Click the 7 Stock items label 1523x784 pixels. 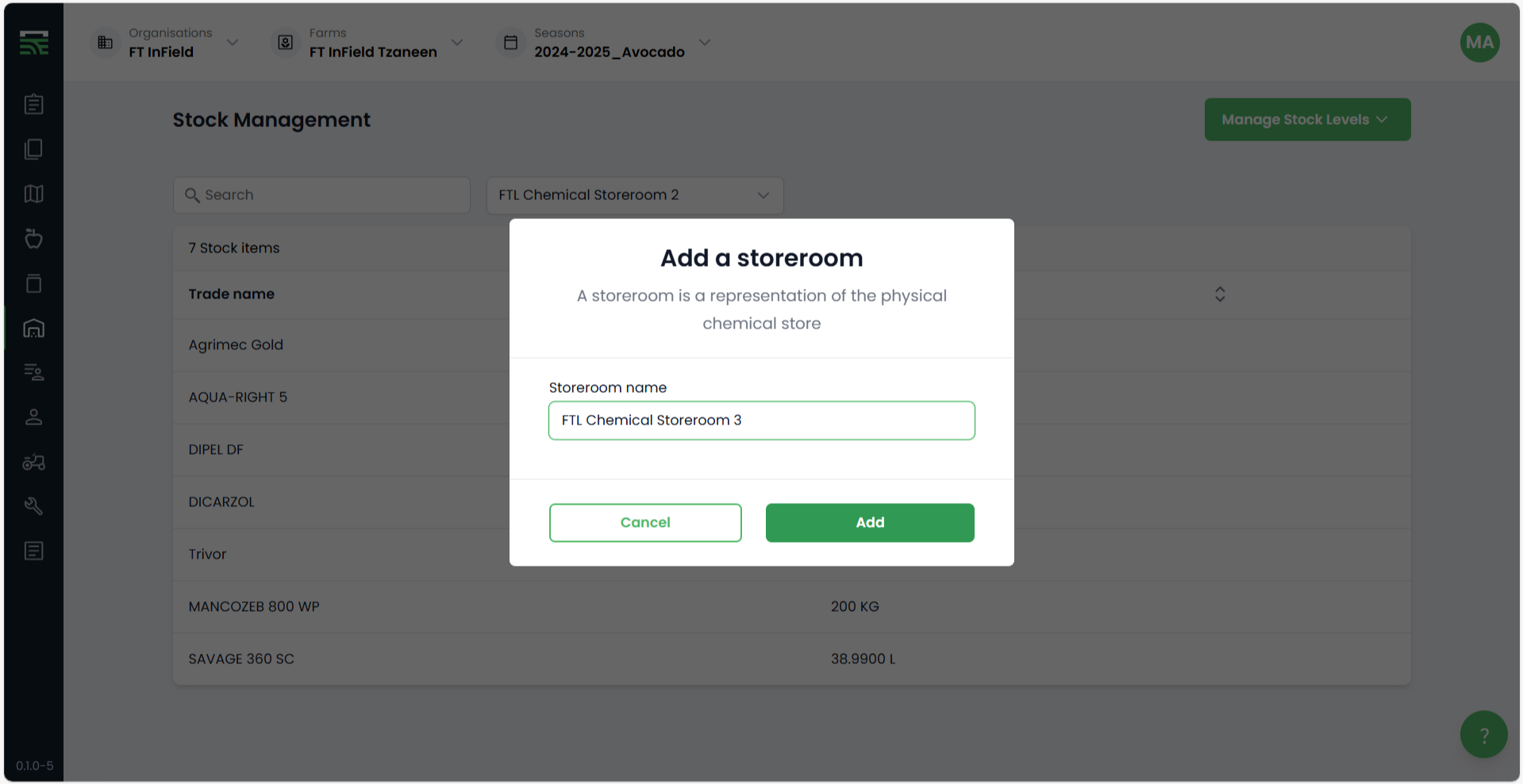[234, 248]
